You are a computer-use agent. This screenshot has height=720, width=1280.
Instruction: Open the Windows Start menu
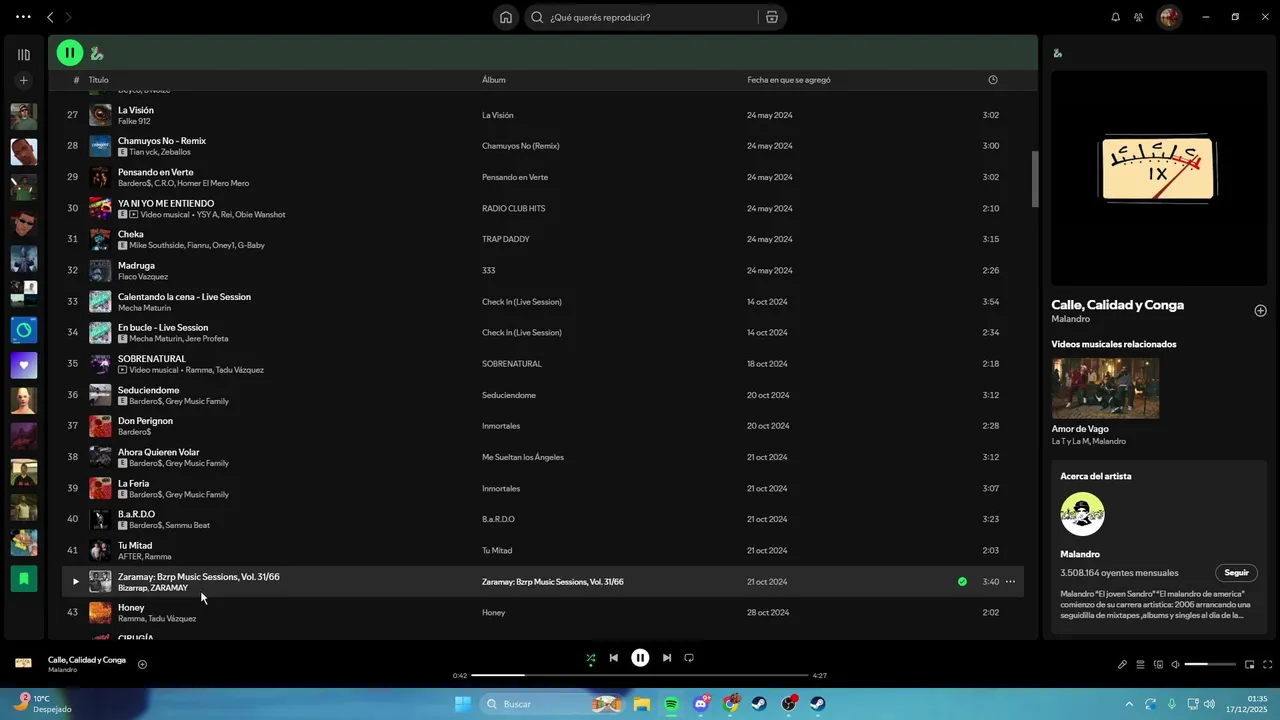pyautogui.click(x=463, y=704)
